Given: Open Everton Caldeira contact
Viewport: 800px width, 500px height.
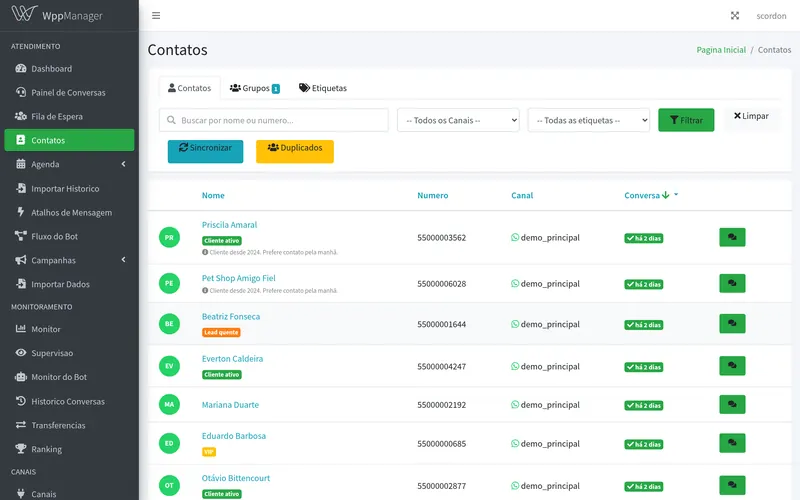Looking at the screenshot, I should point(232,359).
